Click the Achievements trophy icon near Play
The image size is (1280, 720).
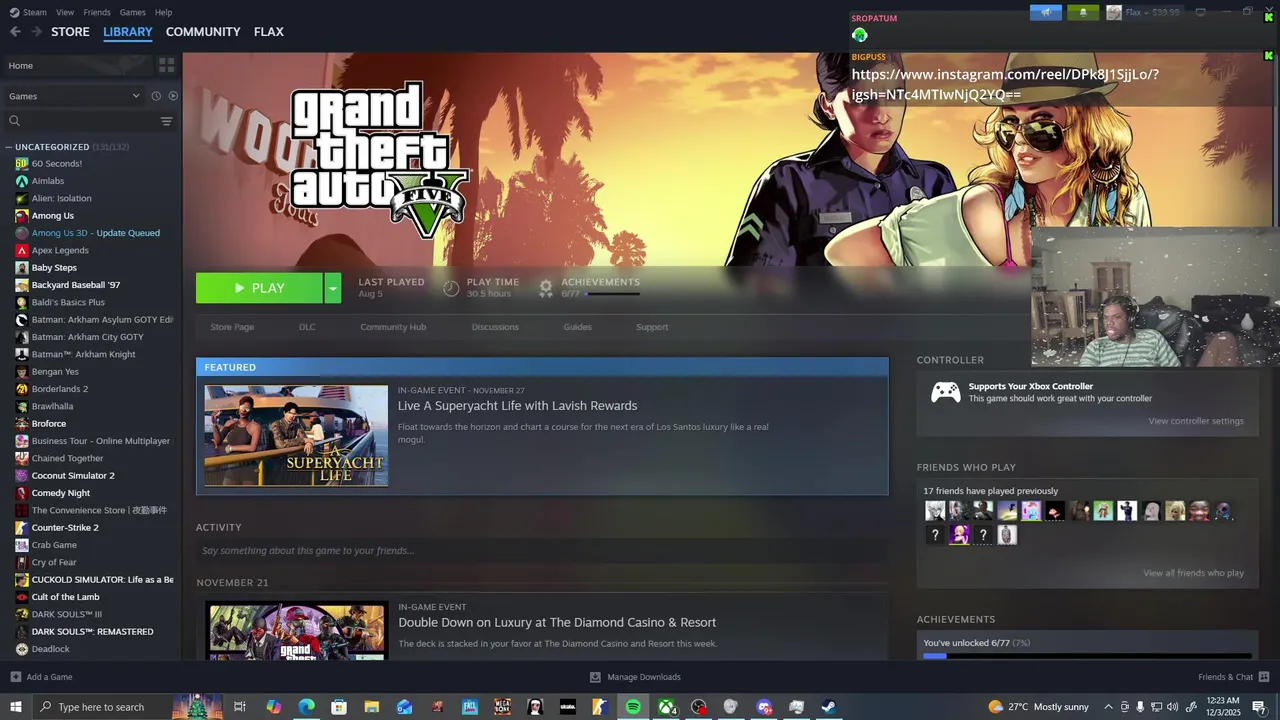[x=546, y=288]
